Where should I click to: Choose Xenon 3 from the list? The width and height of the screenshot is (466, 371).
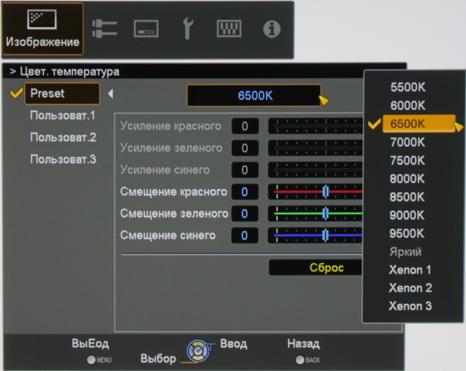(x=410, y=306)
